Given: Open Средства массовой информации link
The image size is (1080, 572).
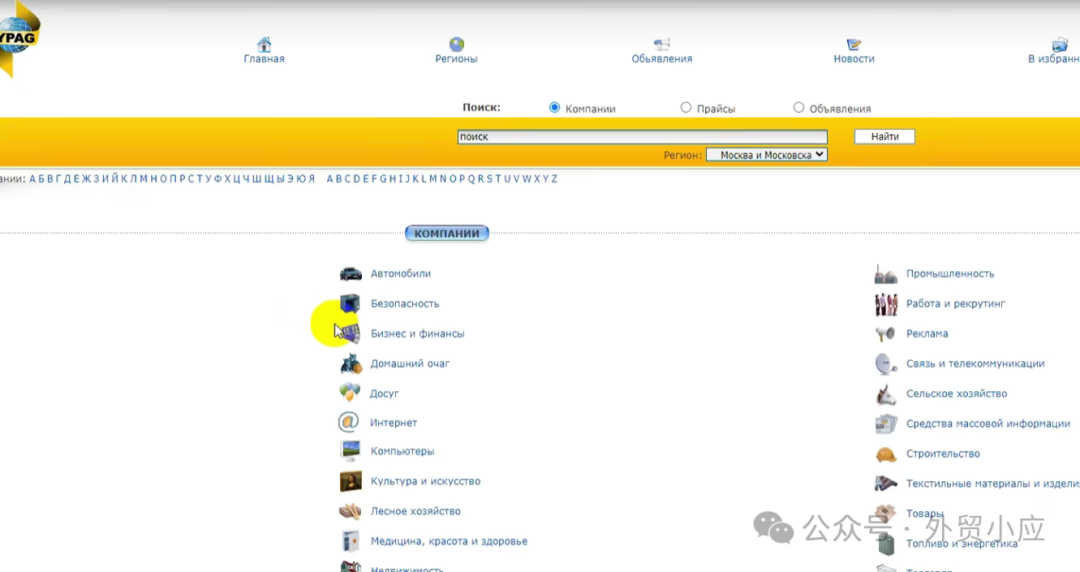Looking at the screenshot, I should click(988, 424).
